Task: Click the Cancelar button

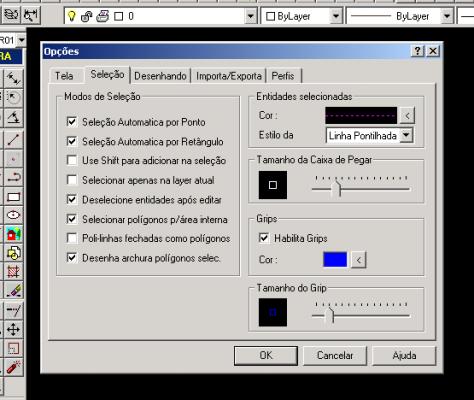Action: [335, 355]
